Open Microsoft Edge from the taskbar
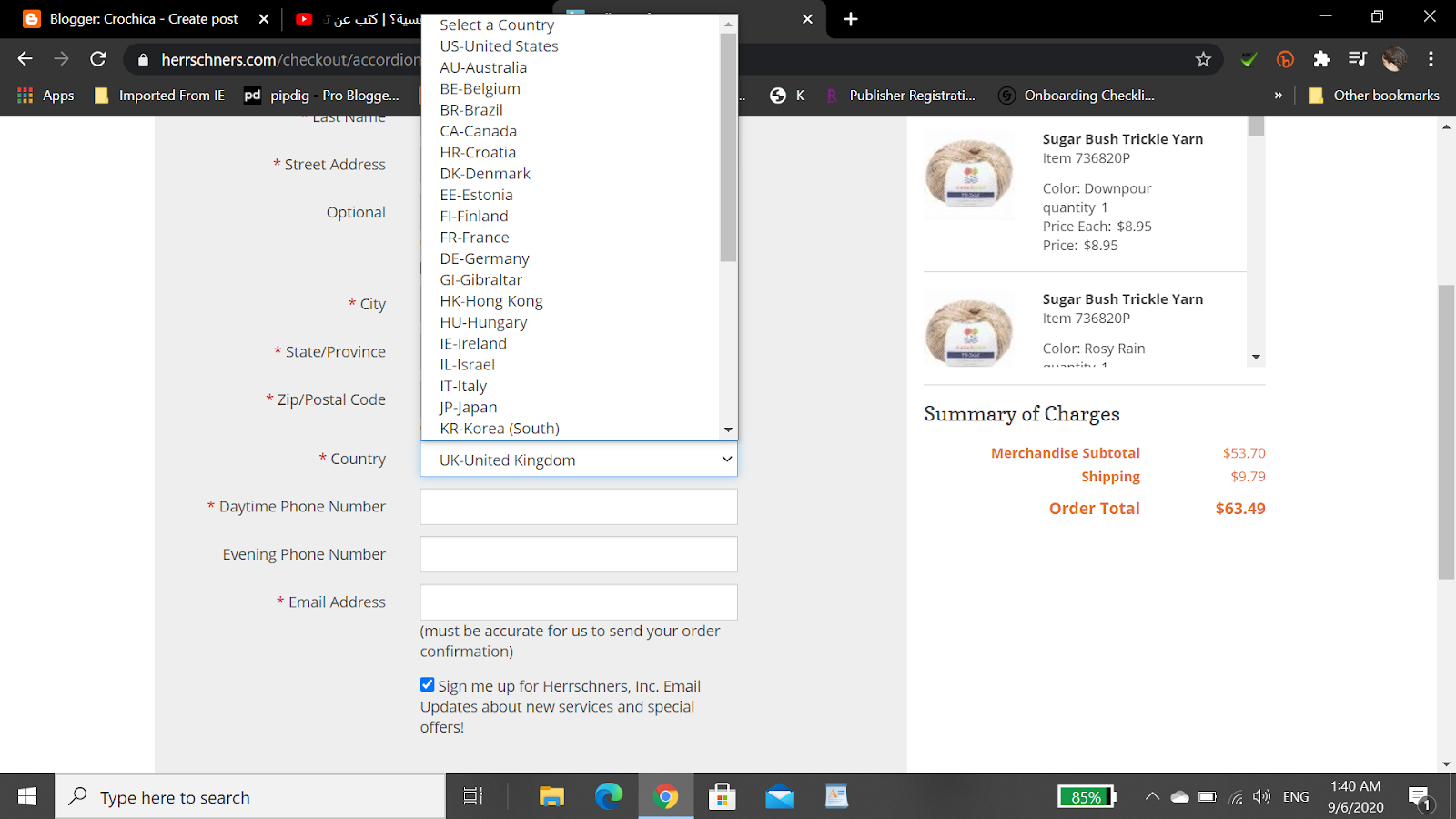The height and width of the screenshot is (819, 1456). pyautogui.click(x=609, y=797)
